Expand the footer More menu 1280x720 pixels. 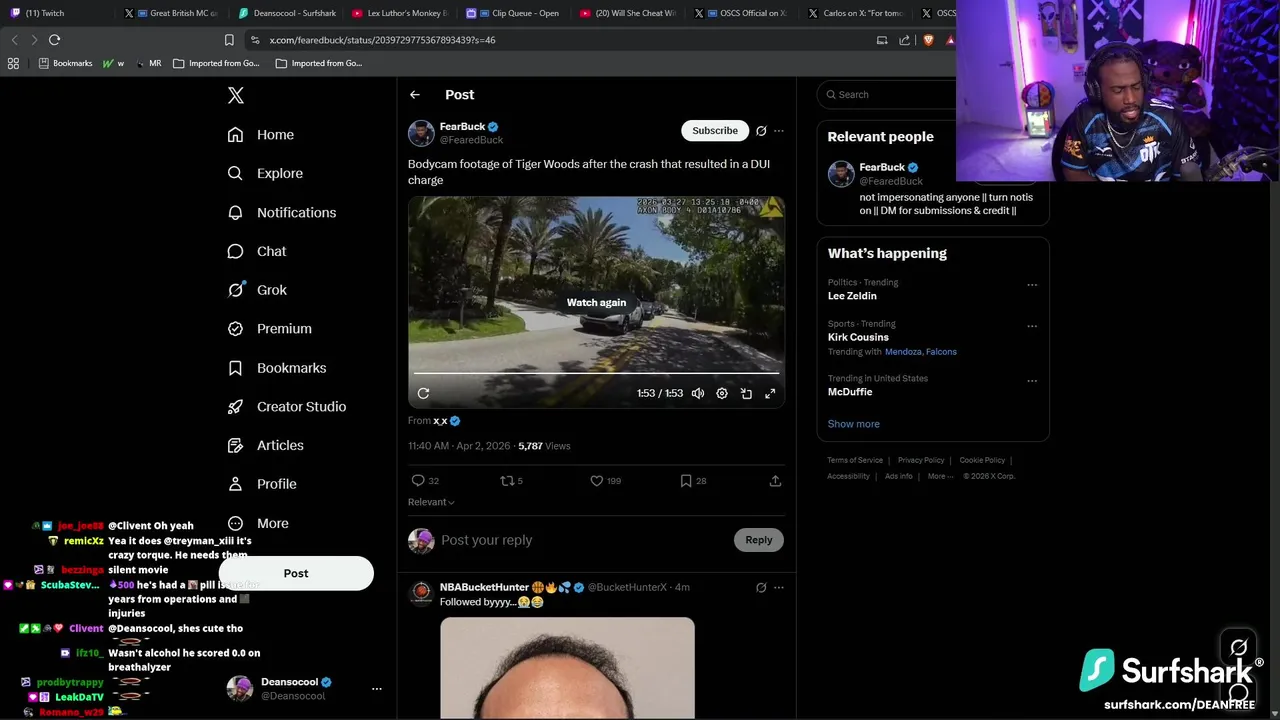(939, 476)
